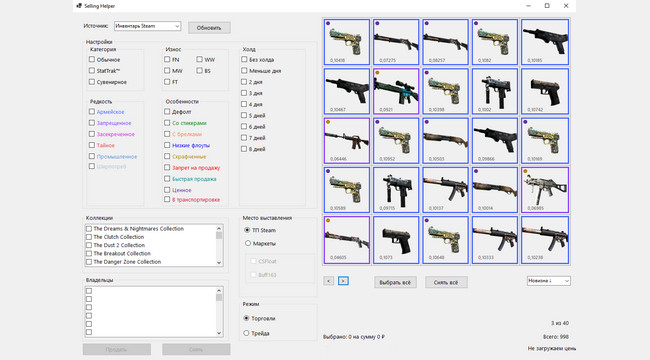Screen dimensions: 650x360
Task: Click the Glock item with float 0,1073
Action: coord(396,239)
